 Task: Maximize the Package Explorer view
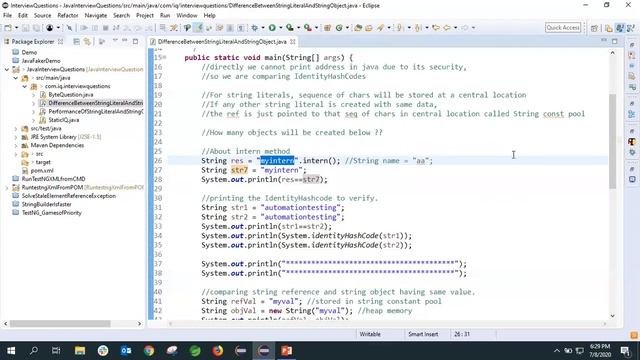(x=135, y=41)
